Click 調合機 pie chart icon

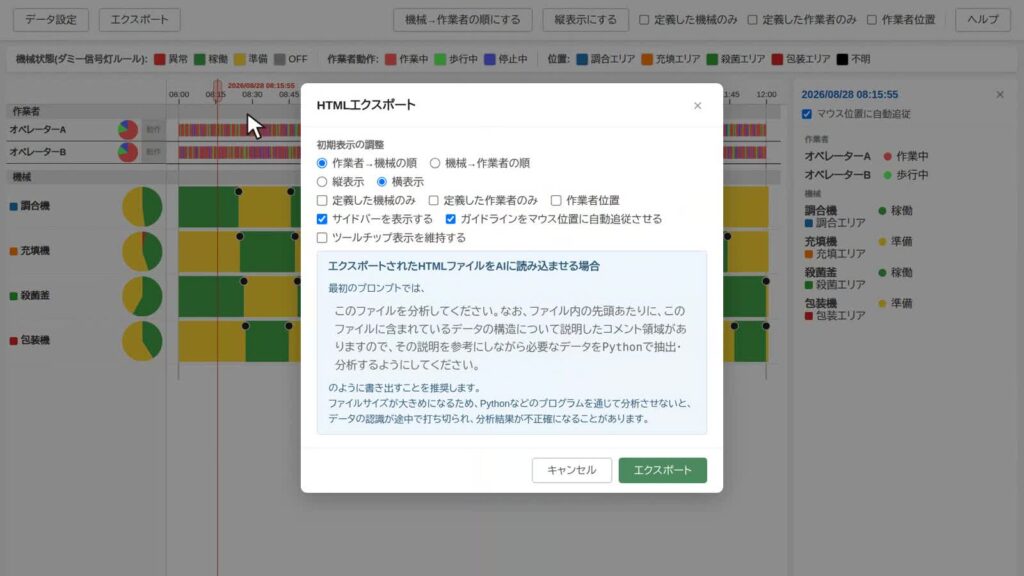click(142, 206)
